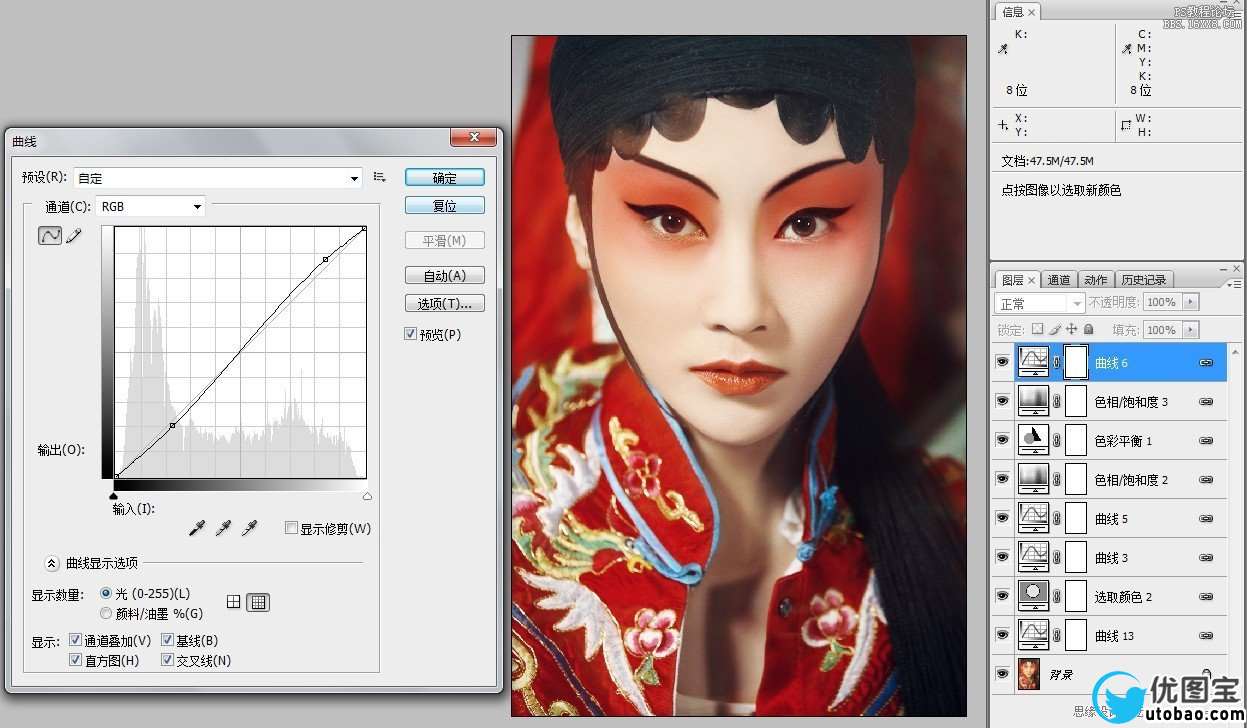
Task: Toggle 基线 baseline checkbox
Action: (167, 640)
